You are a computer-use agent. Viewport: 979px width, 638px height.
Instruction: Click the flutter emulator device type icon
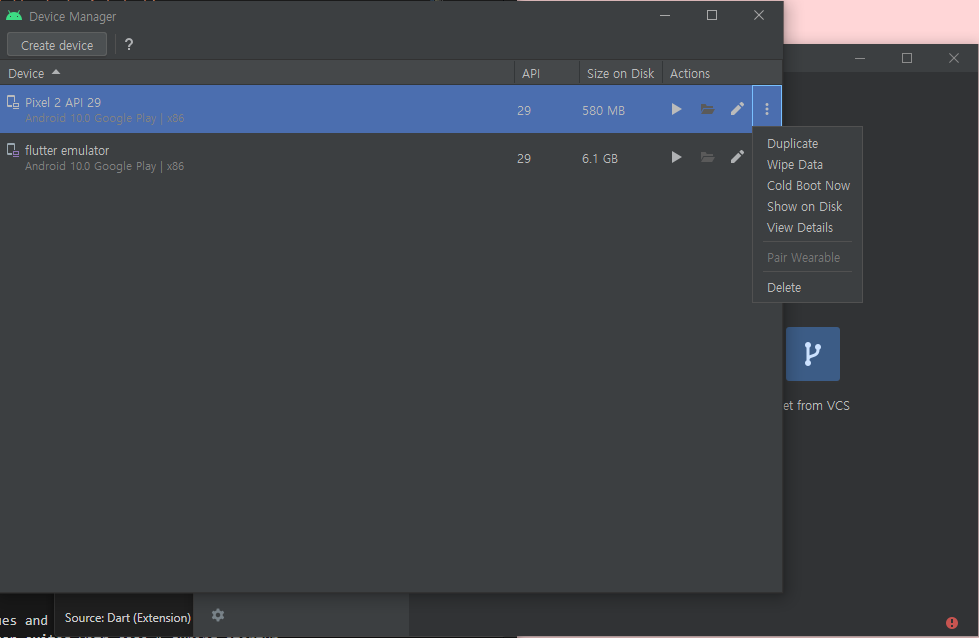(x=12, y=150)
